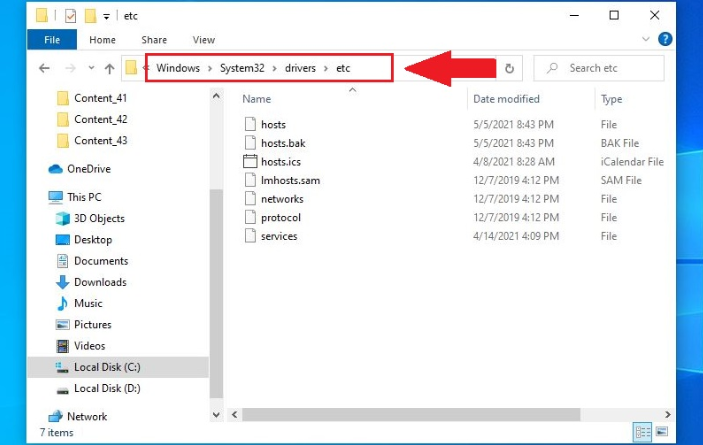Open Recent locations dropdown arrow
Viewport: 703px width, 445px height.
coord(91,68)
